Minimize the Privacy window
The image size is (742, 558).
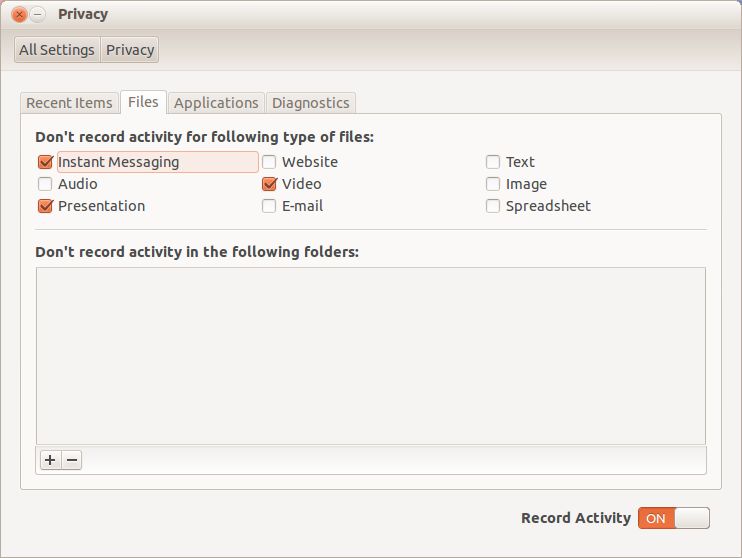(x=38, y=15)
